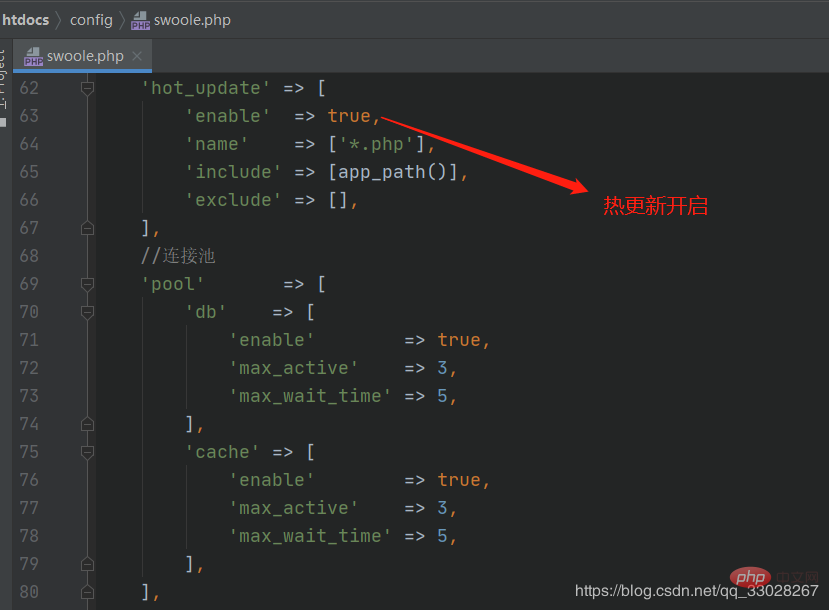Select the swoole.php editor tab
This screenshot has width=829, height=610.
pyautogui.click(x=85, y=56)
